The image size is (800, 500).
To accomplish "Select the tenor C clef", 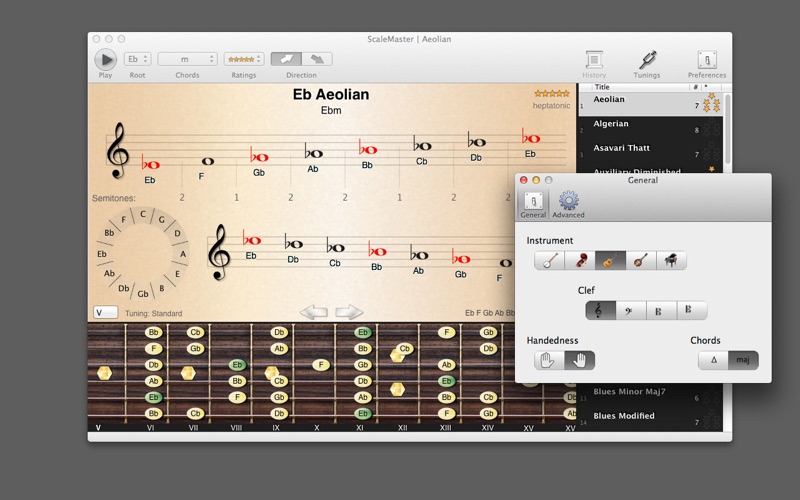I will click(692, 310).
